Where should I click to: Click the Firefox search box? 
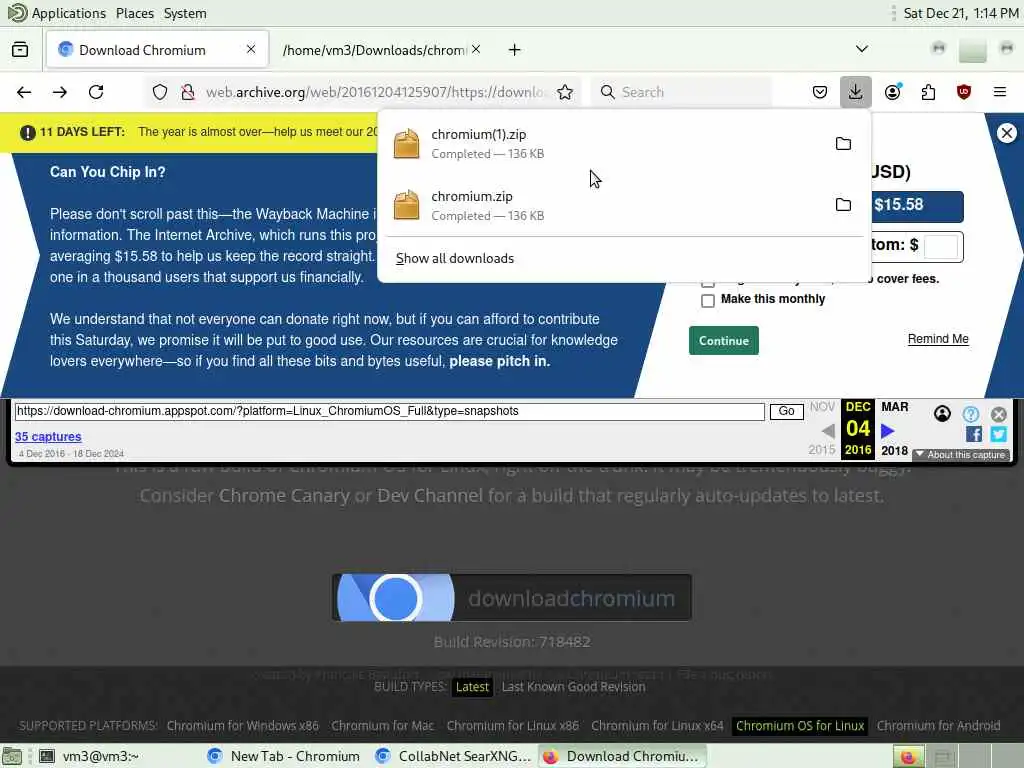[x=682, y=92]
